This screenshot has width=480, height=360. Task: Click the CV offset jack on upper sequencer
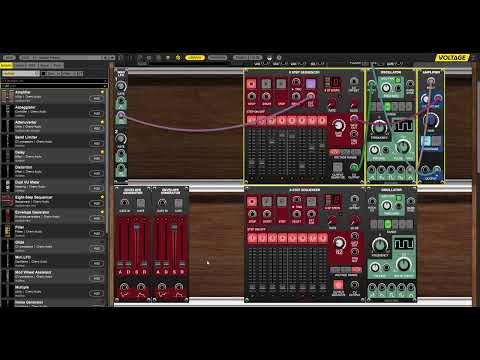tap(354, 81)
